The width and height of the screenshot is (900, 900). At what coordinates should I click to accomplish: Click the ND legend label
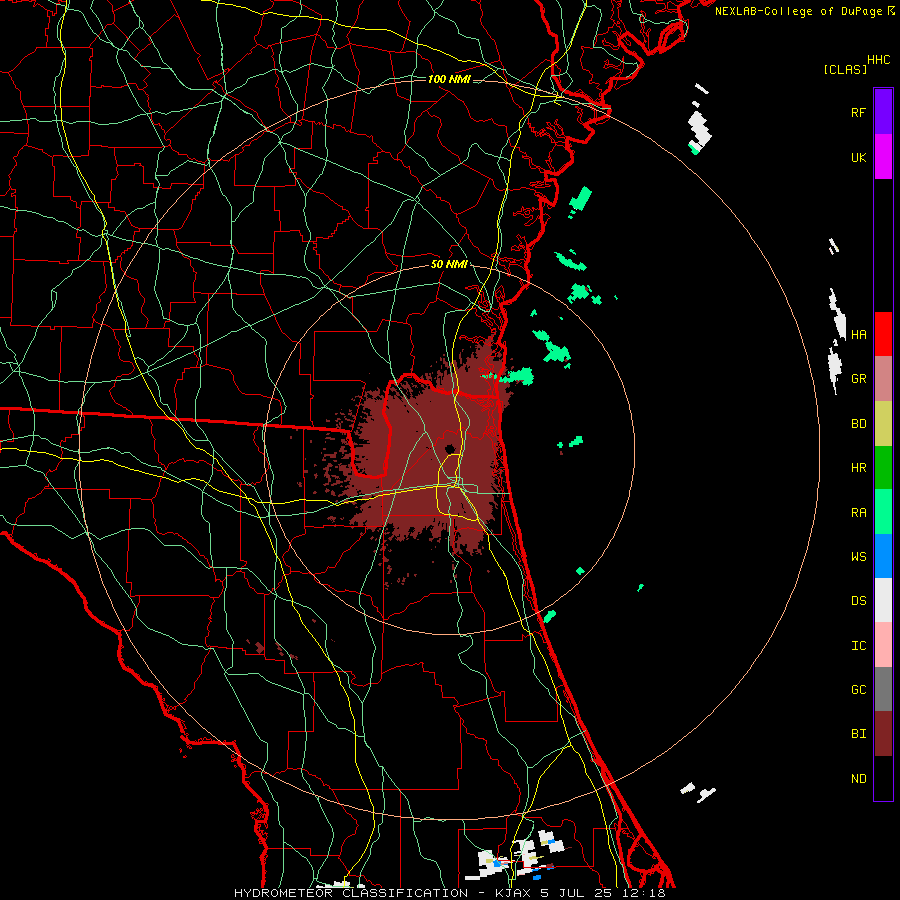pyautogui.click(x=859, y=779)
